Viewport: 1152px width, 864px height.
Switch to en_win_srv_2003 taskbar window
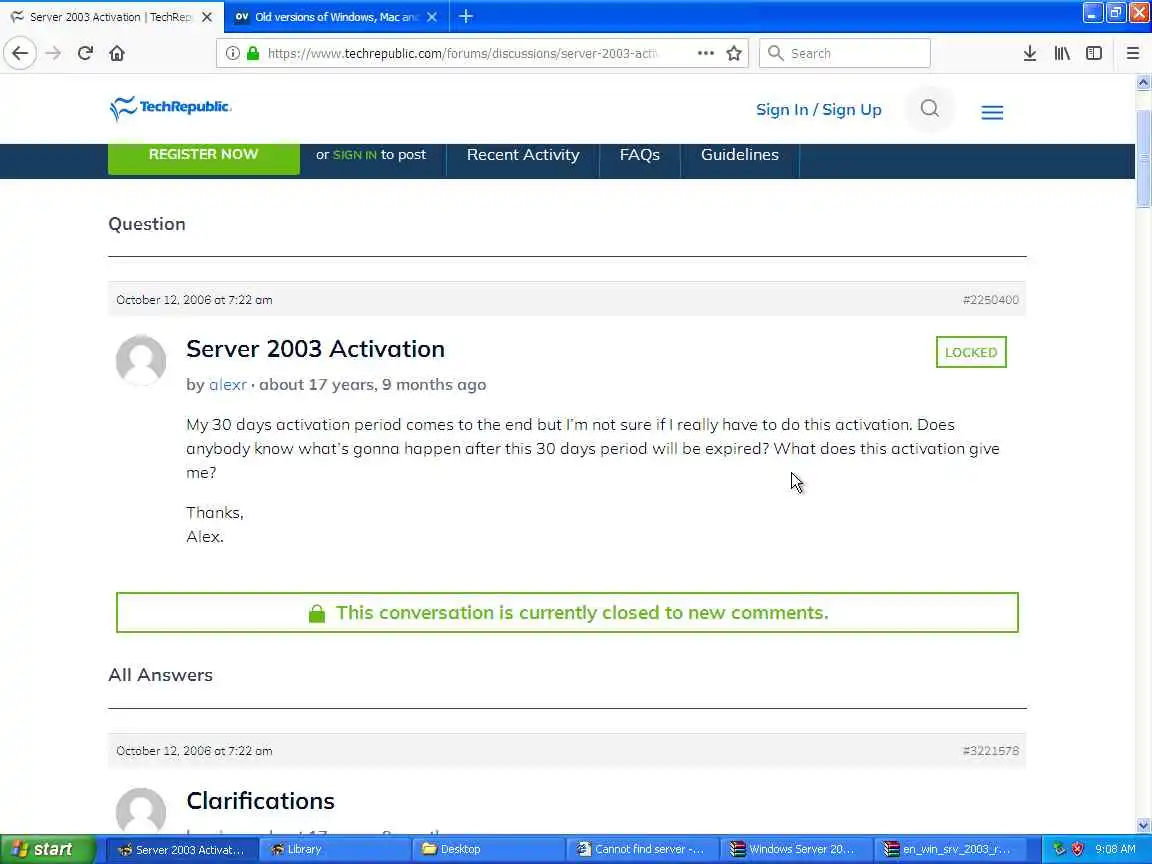949,849
